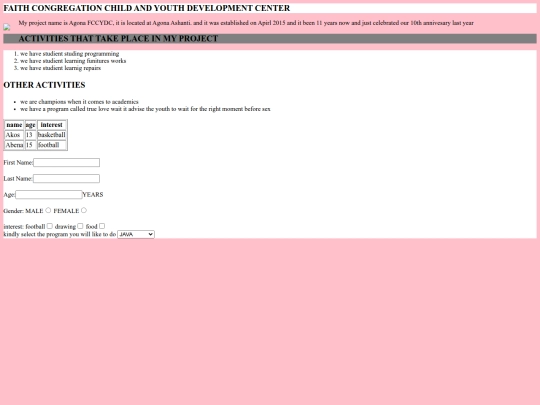Open the JAVA program dropdown
540x405 pixels.
click(136, 234)
